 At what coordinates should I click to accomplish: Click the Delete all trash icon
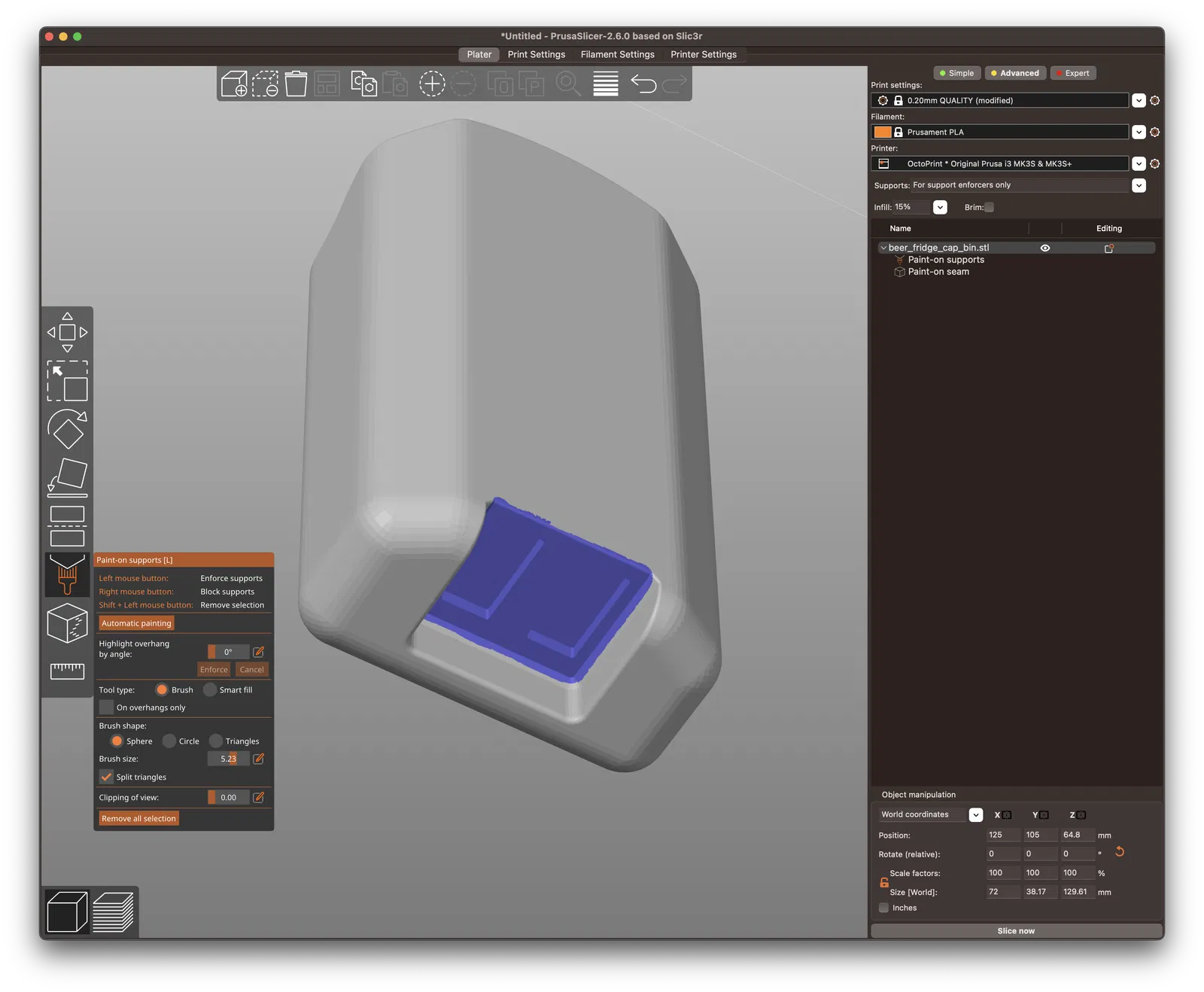click(296, 84)
